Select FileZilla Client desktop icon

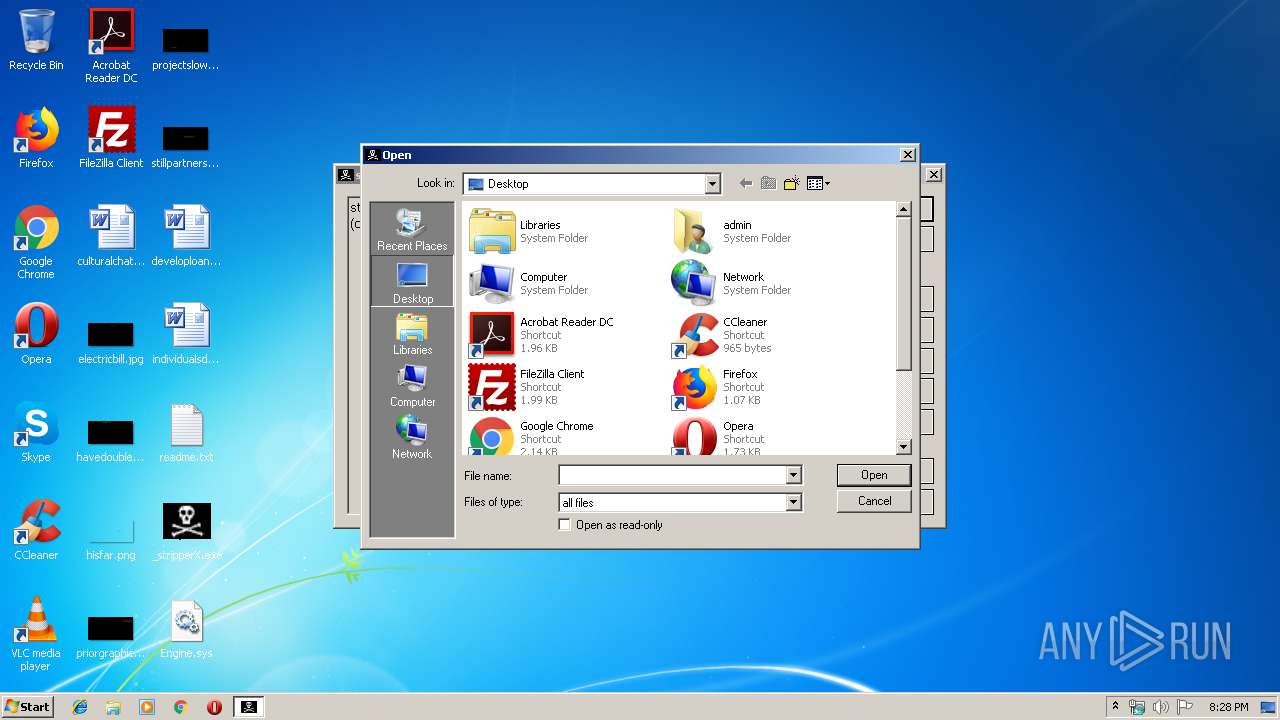[x=111, y=138]
